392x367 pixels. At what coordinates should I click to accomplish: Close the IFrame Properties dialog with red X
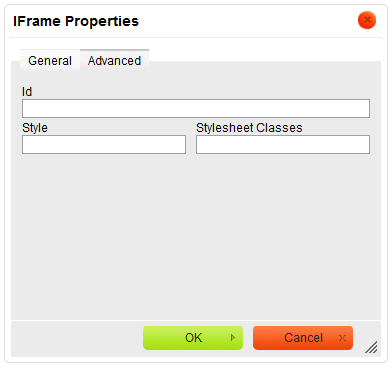367,20
